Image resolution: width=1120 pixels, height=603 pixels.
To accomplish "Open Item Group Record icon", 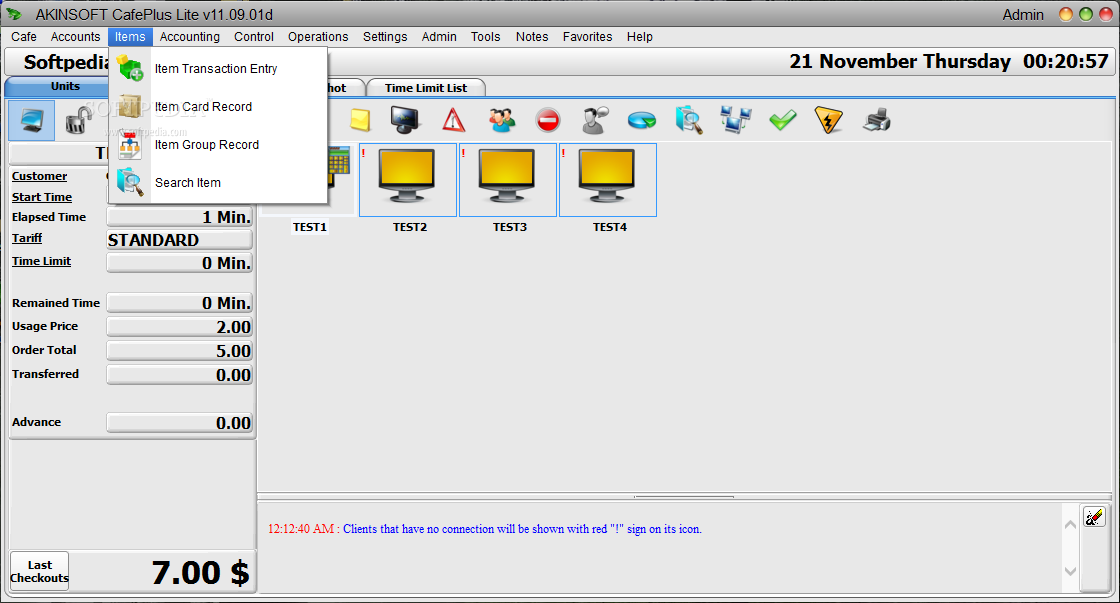I will tap(130, 144).
